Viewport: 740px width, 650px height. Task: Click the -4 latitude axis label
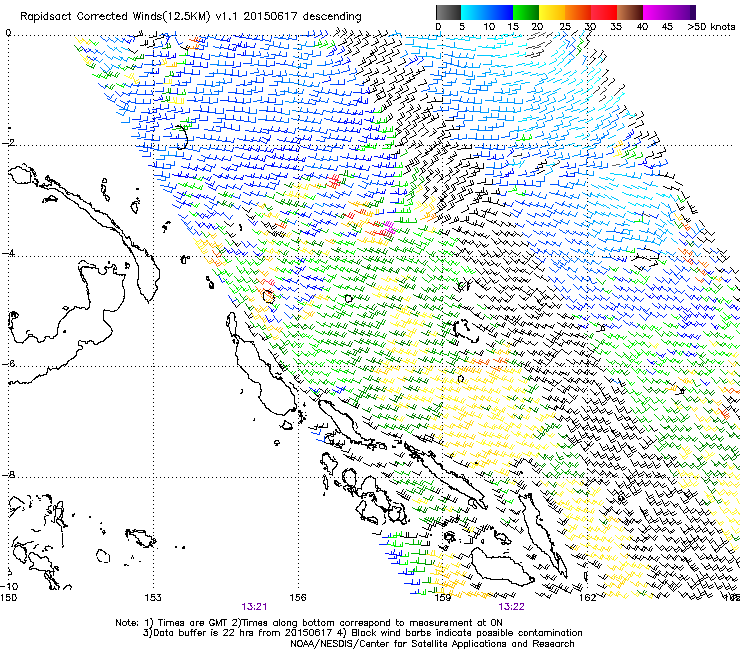[8, 253]
